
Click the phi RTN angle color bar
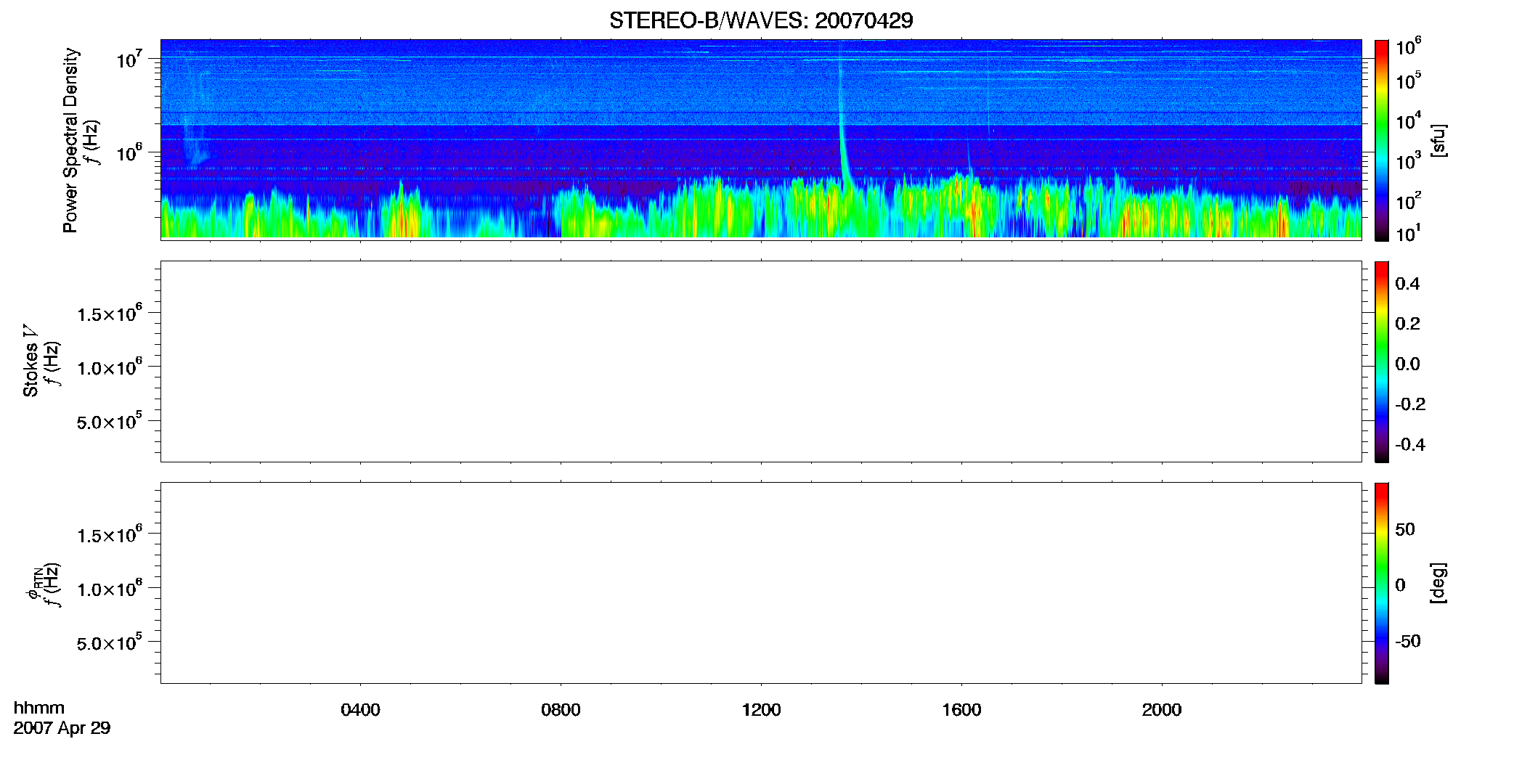[1382, 583]
